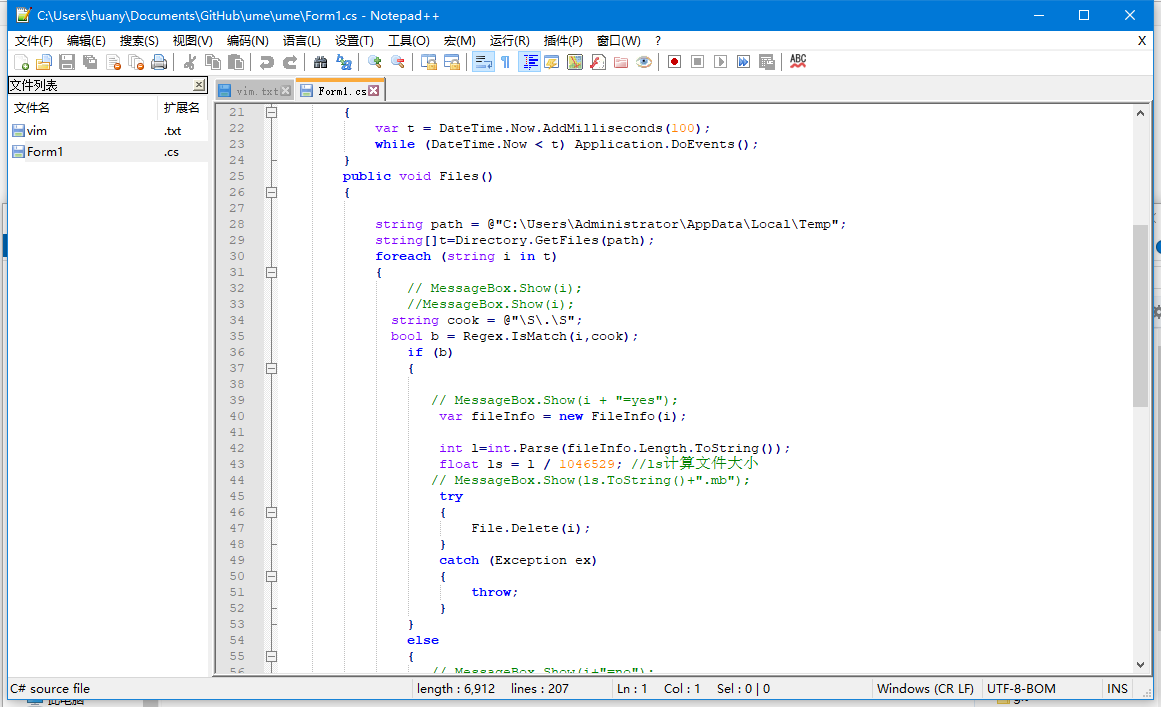This screenshot has width=1161, height=707.
Task: Close the vim.txt tab
Action: (x=286, y=91)
